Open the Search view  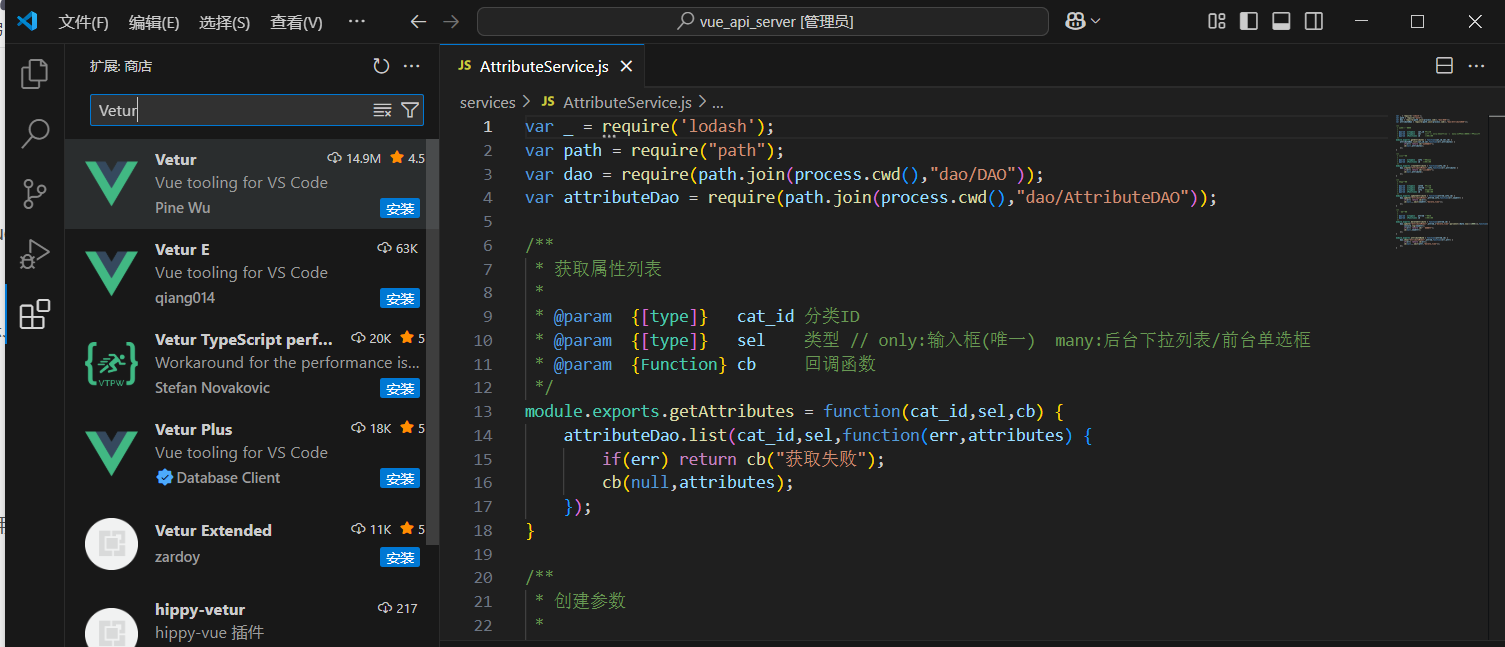35,133
